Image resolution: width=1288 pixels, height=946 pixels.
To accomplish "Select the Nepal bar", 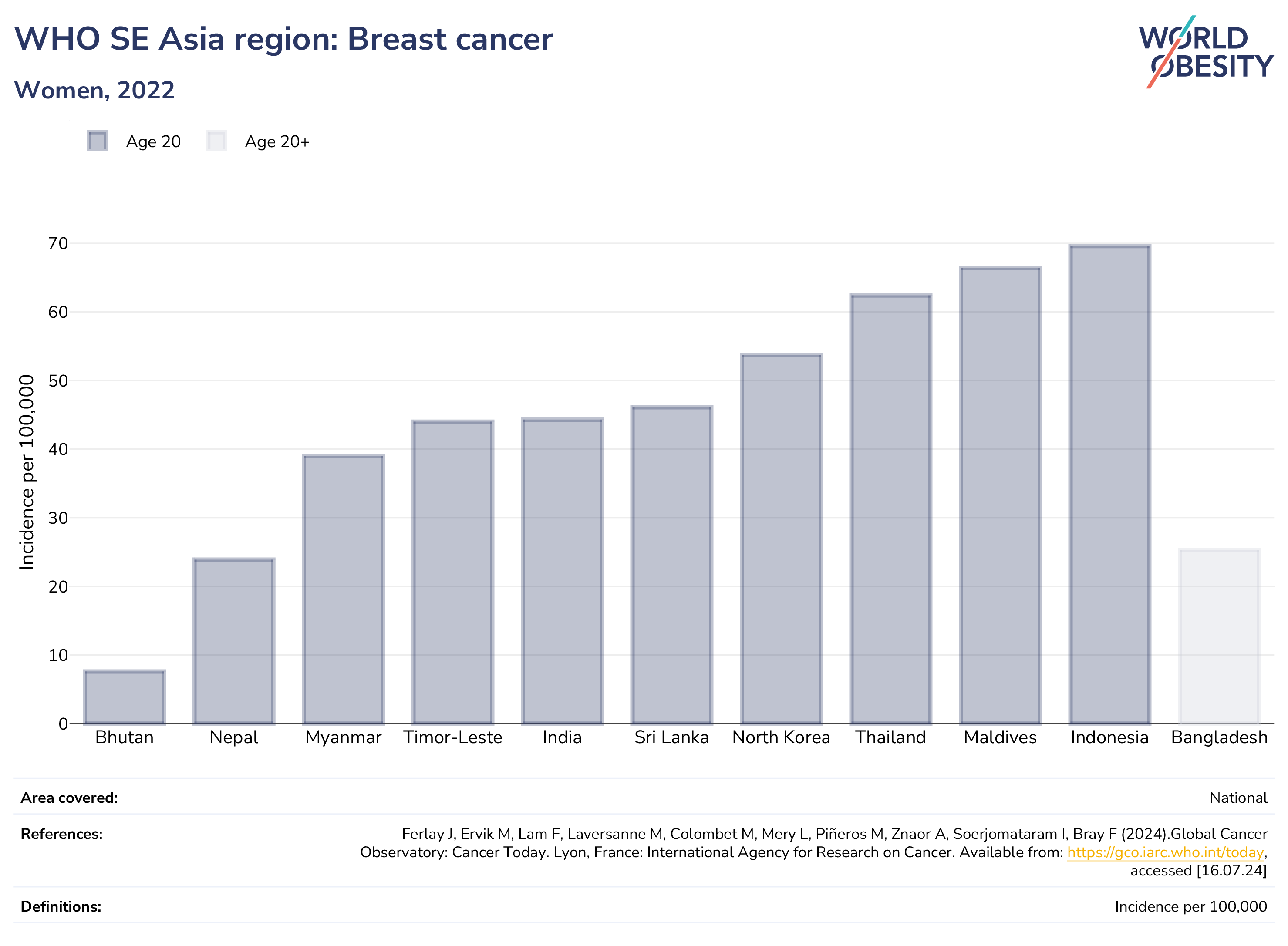I will 234,641.
